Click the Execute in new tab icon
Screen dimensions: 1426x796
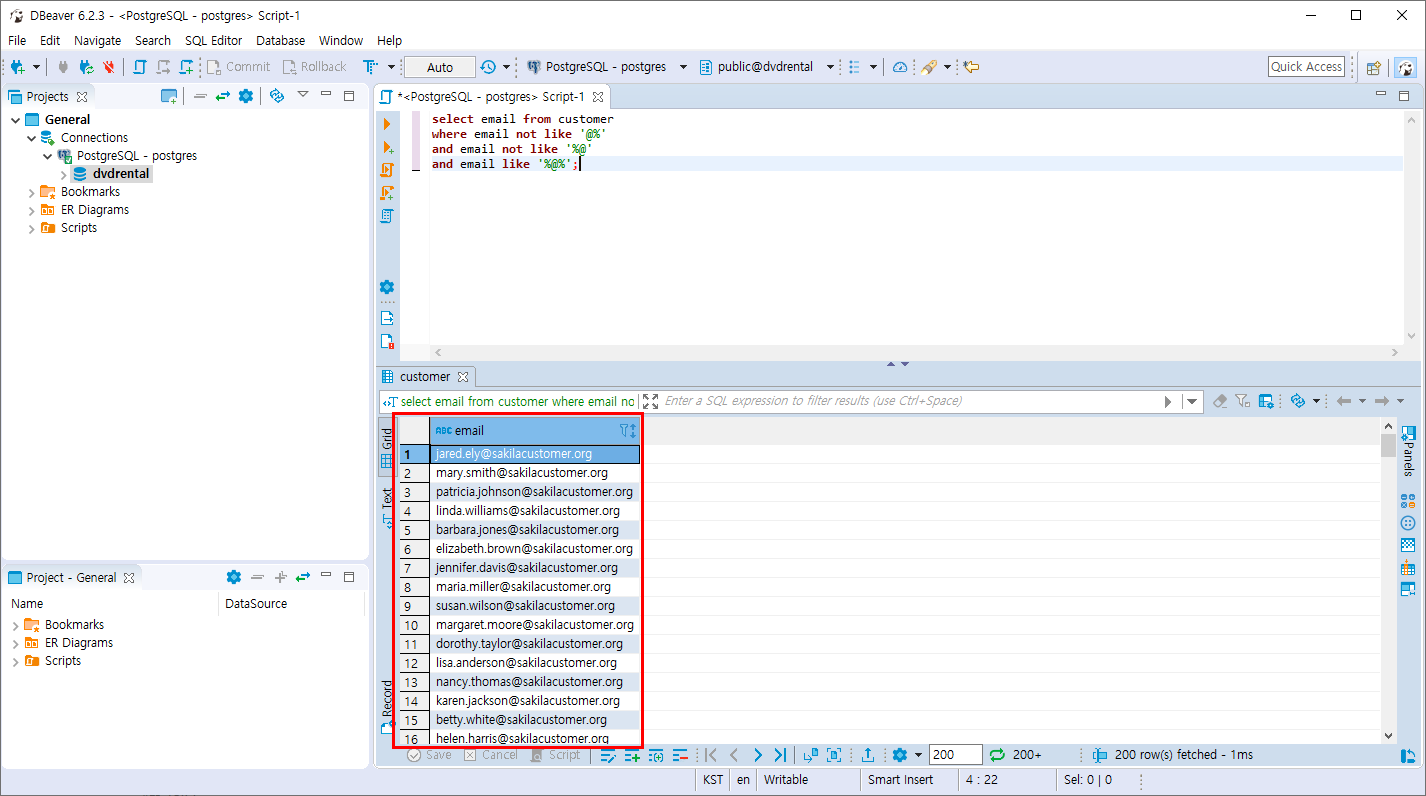(x=387, y=147)
